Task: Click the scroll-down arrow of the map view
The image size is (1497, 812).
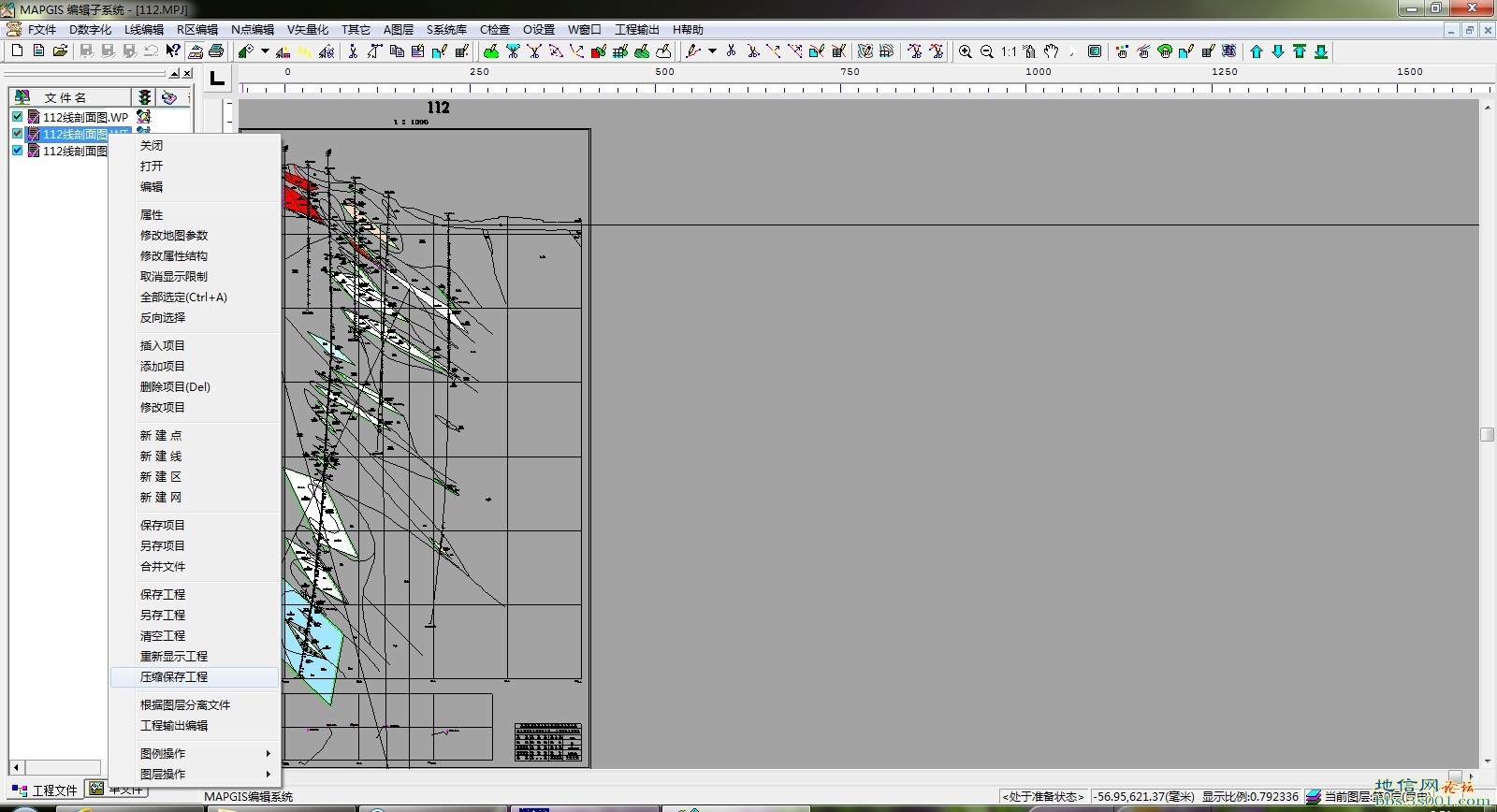Action: (x=1487, y=761)
